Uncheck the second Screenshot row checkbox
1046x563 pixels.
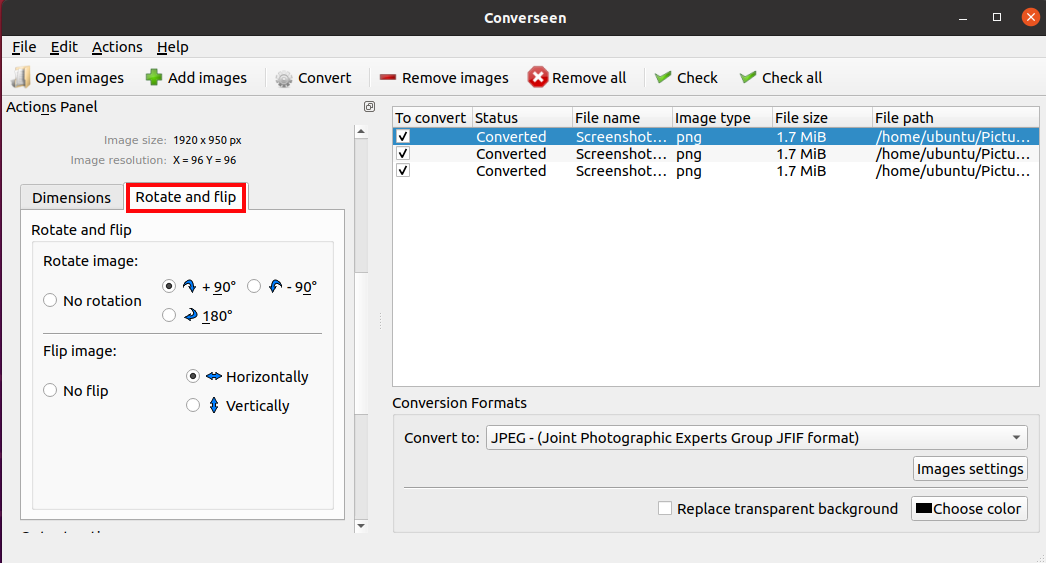403,153
